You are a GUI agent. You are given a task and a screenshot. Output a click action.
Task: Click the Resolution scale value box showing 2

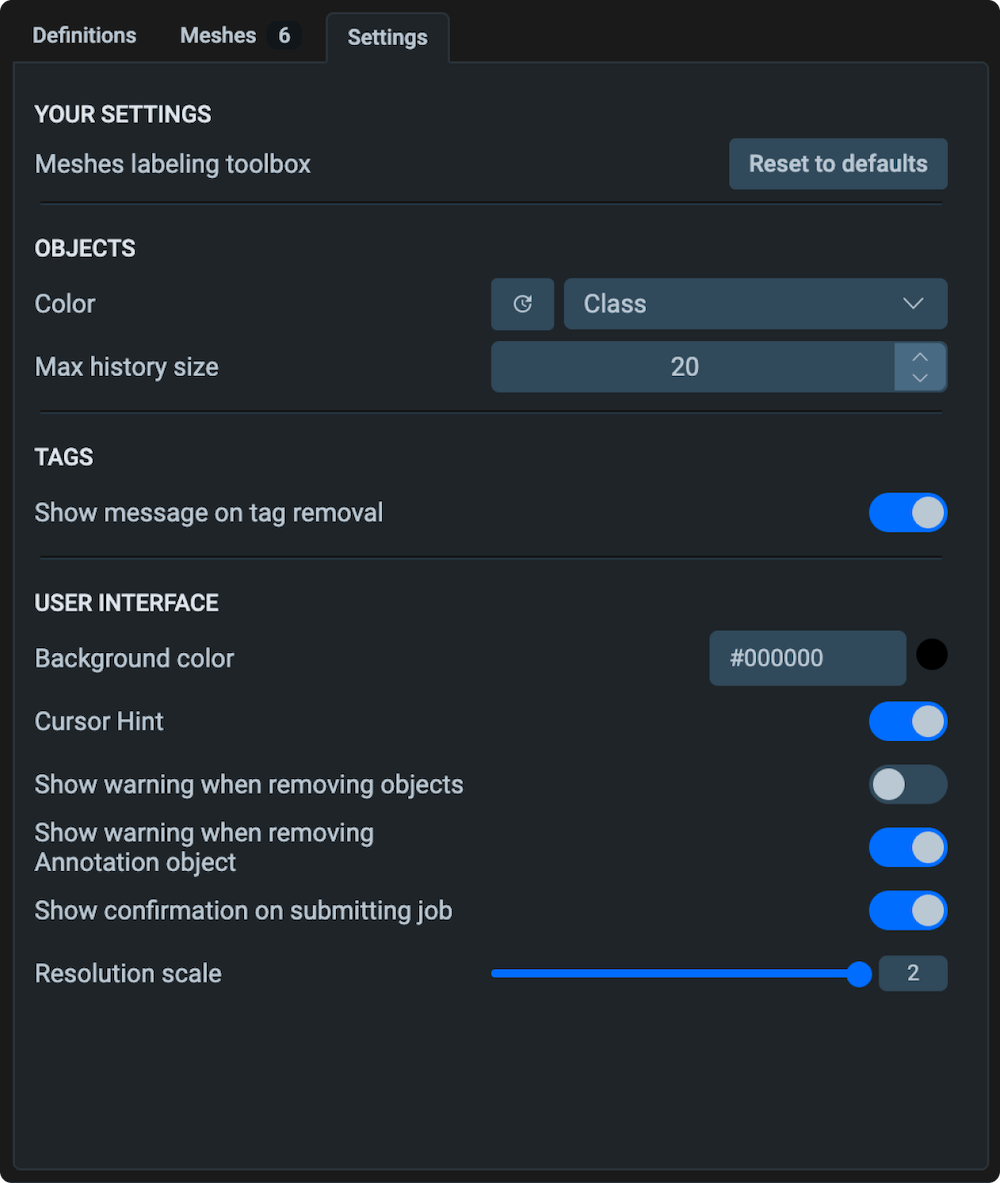pyautogui.click(x=913, y=973)
